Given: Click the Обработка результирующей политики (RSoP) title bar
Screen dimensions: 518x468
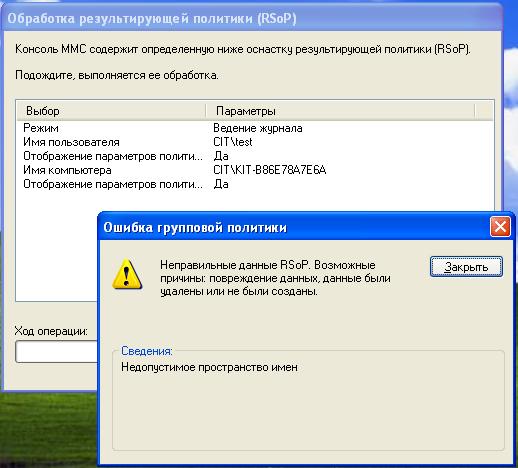Looking at the screenshot, I should point(251,18).
